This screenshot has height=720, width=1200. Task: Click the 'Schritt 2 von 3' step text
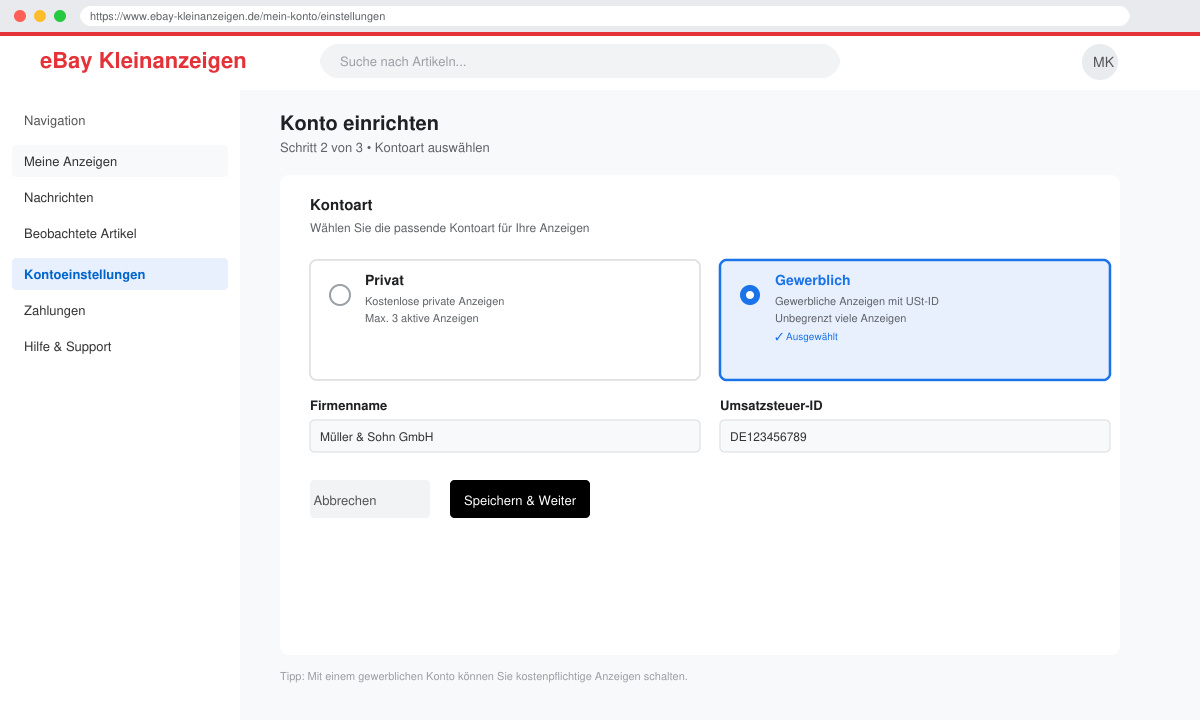click(x=321, y=147)
